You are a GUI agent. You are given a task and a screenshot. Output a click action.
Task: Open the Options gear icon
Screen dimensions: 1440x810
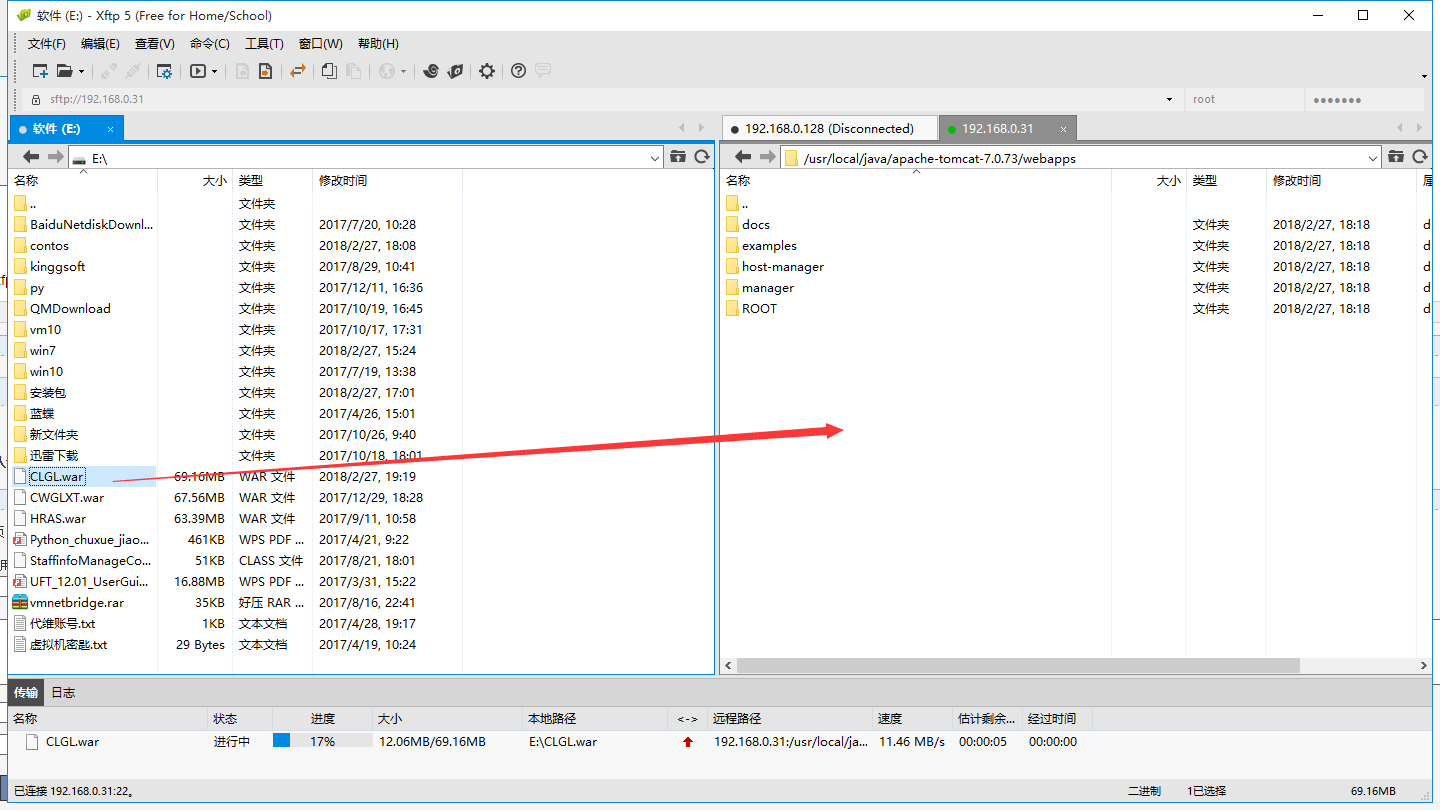click(487, 71)
